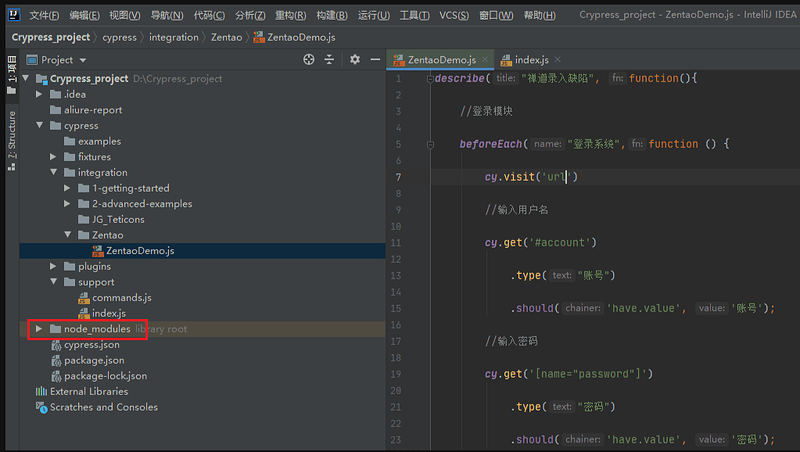Screen dimensions: 800x452
Task: Click the integration breadcrumb
Action: click(x=173, y=37)
